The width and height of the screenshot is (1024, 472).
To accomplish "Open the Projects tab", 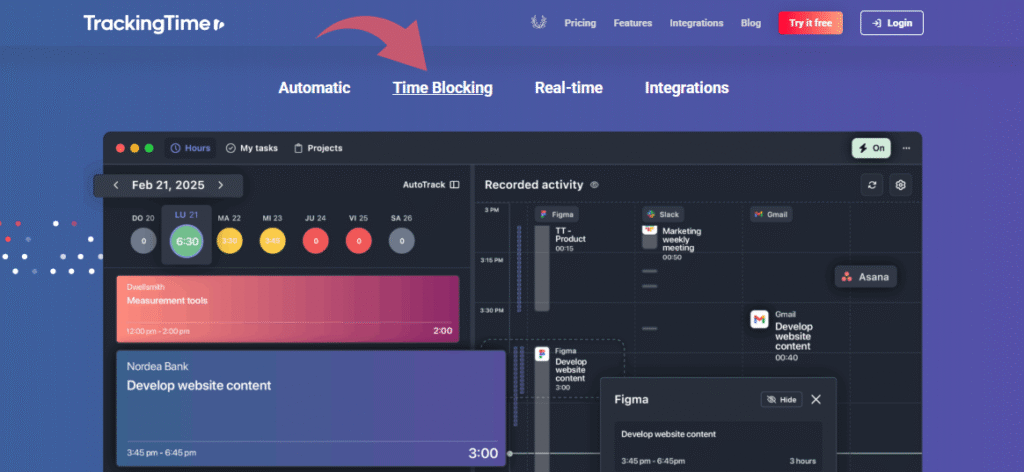I will [x=318, y=148].
